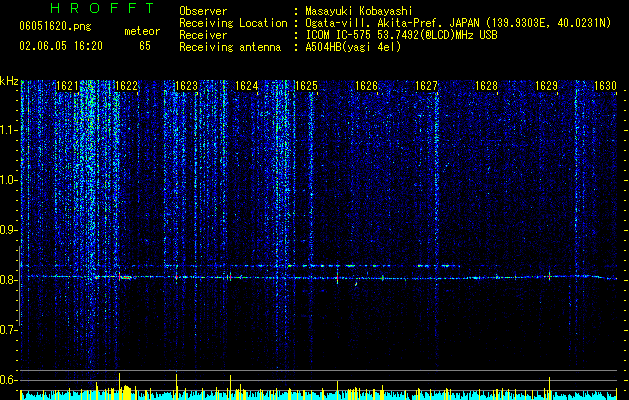The width and height of the screenshot is (629, 400).
Task: Click the 1630 time marker
Action: 605,86
